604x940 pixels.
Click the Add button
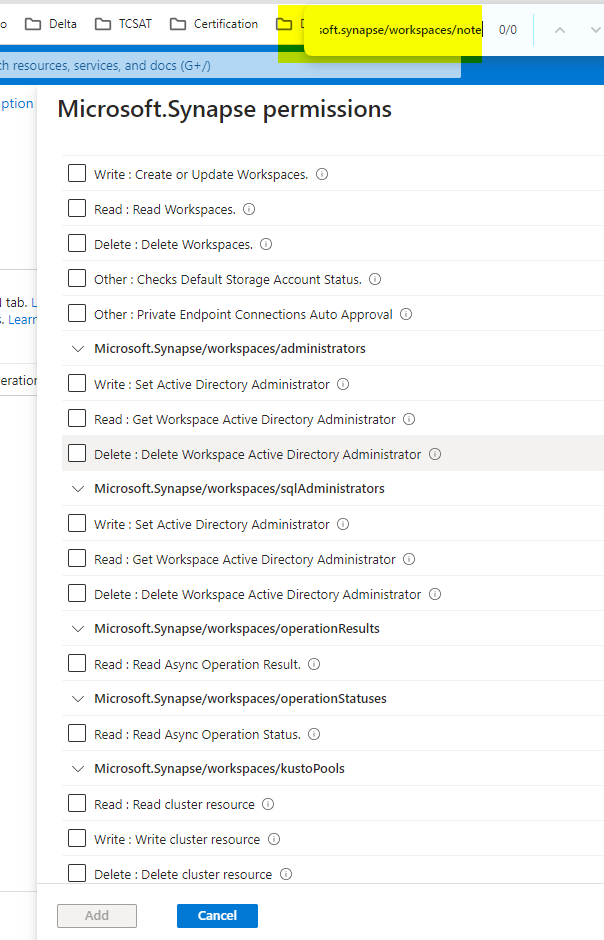[x=96, y=915]
